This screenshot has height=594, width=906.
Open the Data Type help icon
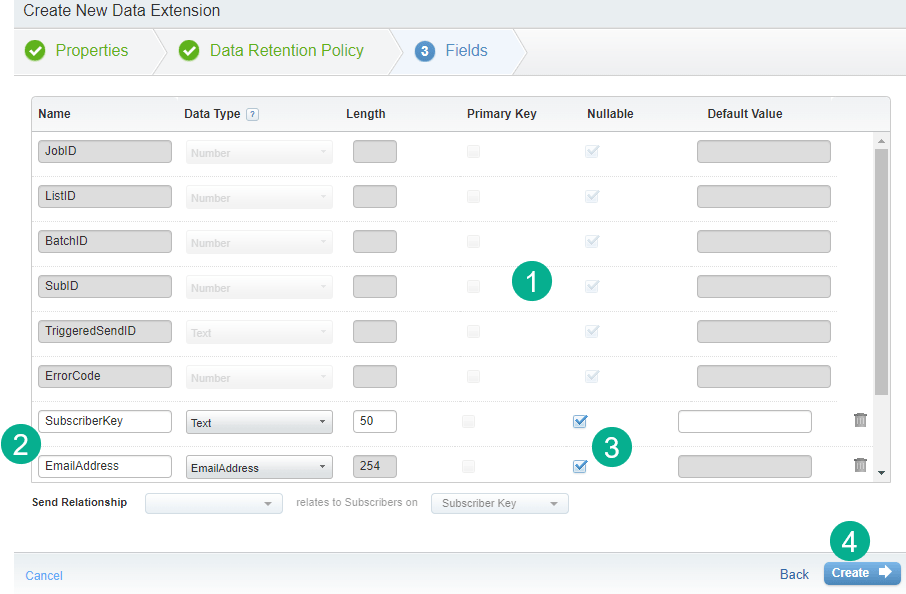252,114
